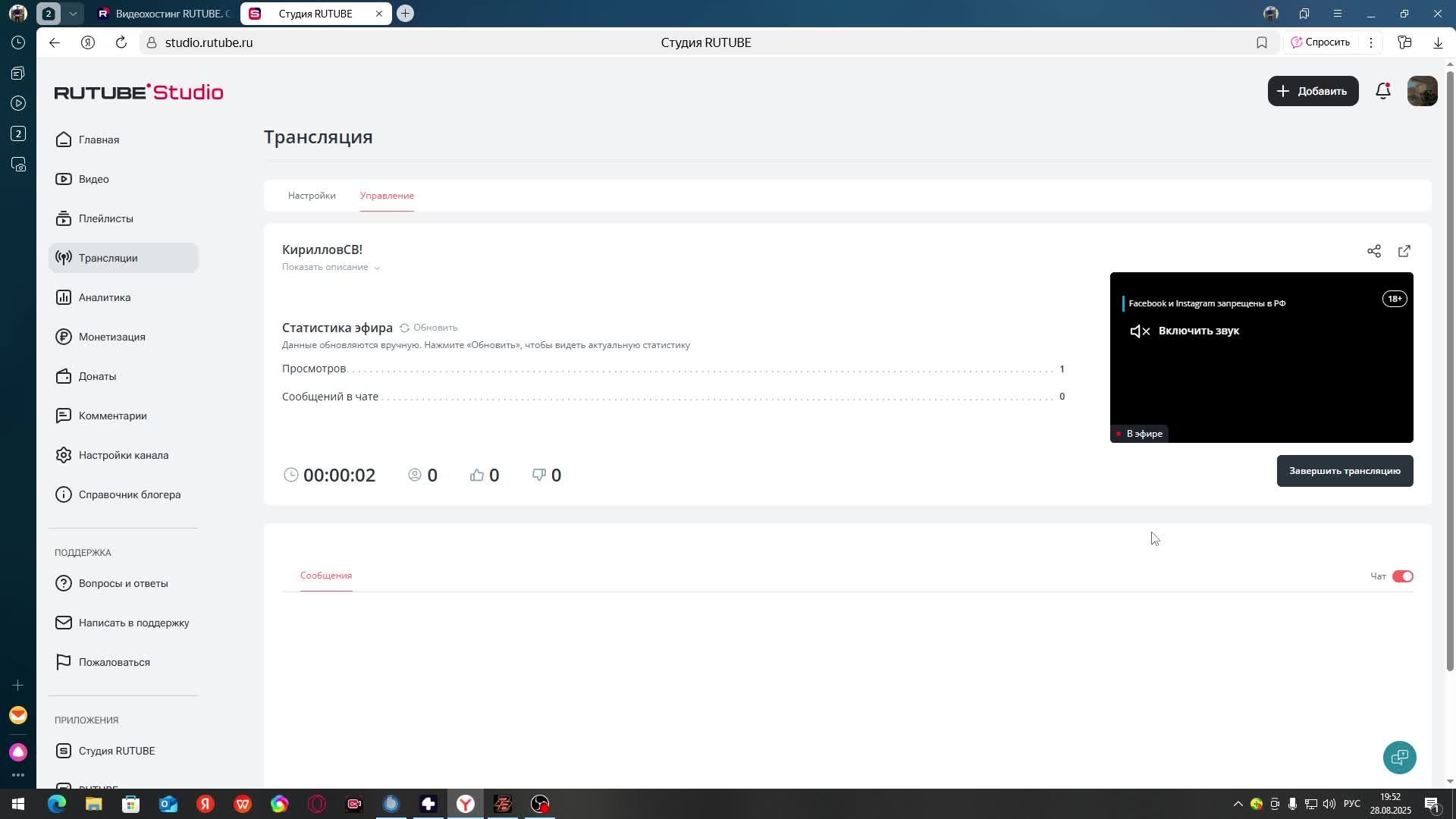Screen dimensions: 1456x819
Task: Open Аналитика in the sidebar
Action: pos(105,297)
